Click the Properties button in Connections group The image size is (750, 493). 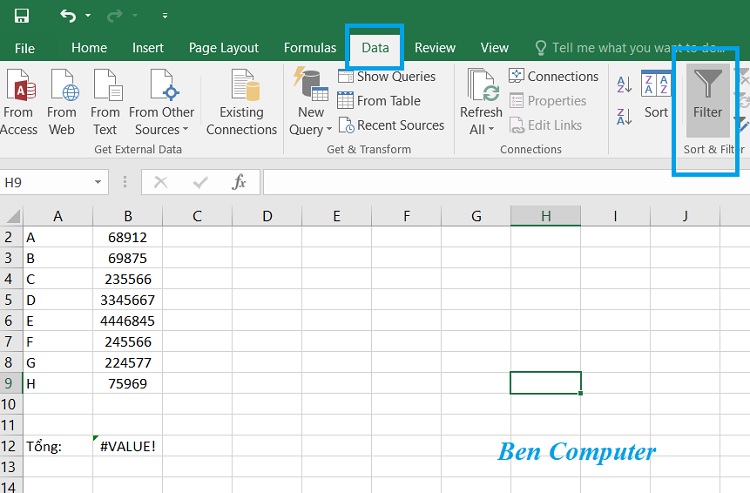point(548,101)
